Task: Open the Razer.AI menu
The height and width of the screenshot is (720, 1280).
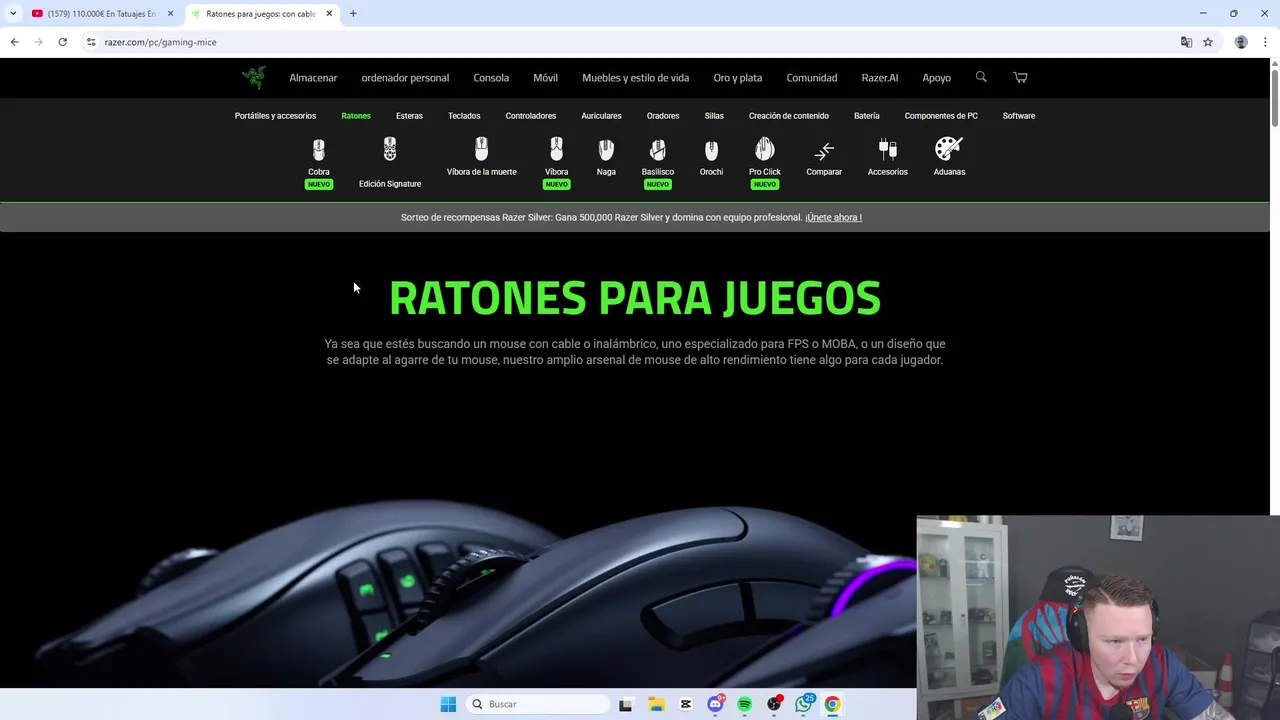Action: pyautogui.click(x=880, y=78)
